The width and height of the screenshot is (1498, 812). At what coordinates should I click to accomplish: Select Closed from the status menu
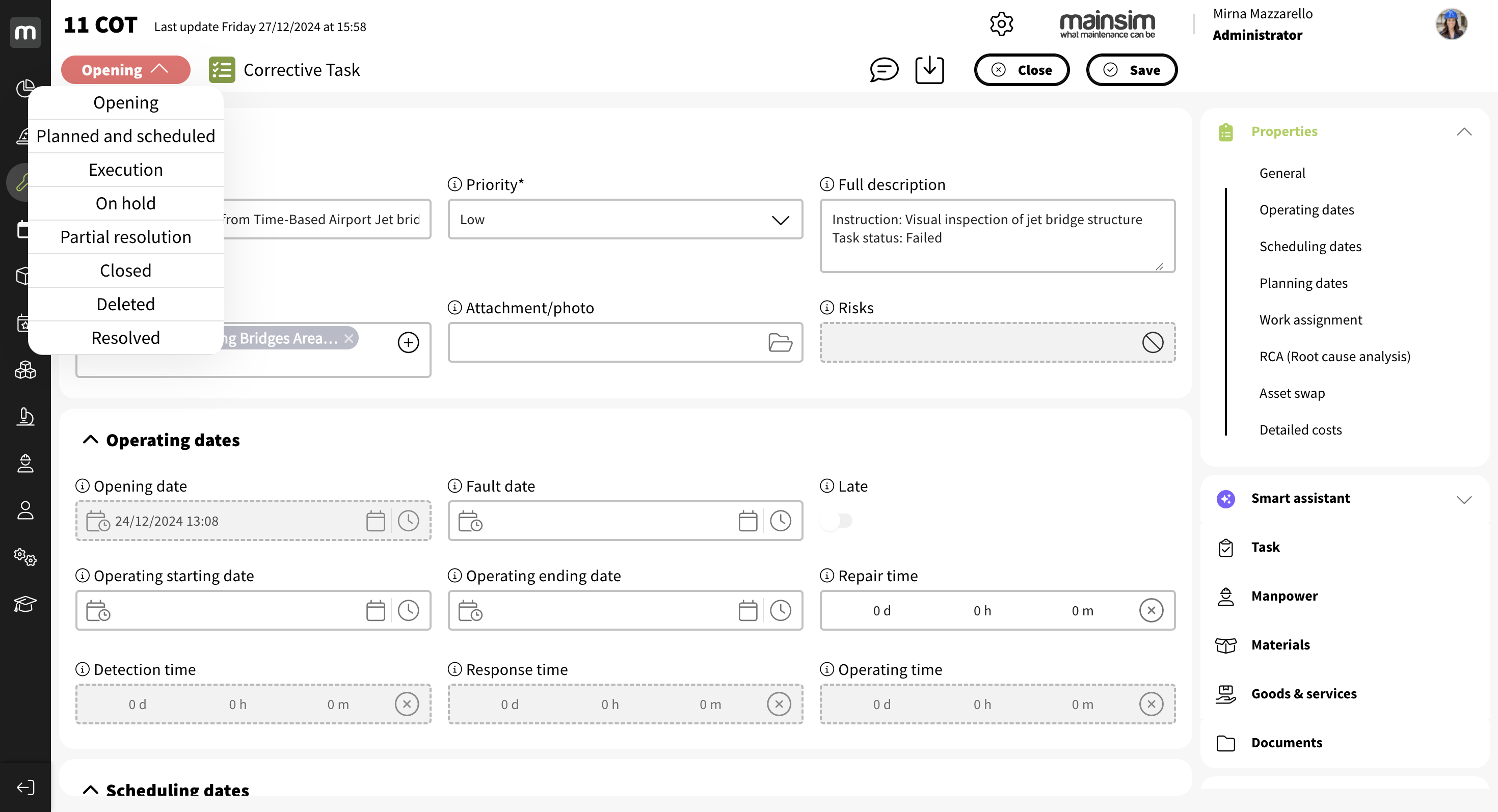[126, 270]
